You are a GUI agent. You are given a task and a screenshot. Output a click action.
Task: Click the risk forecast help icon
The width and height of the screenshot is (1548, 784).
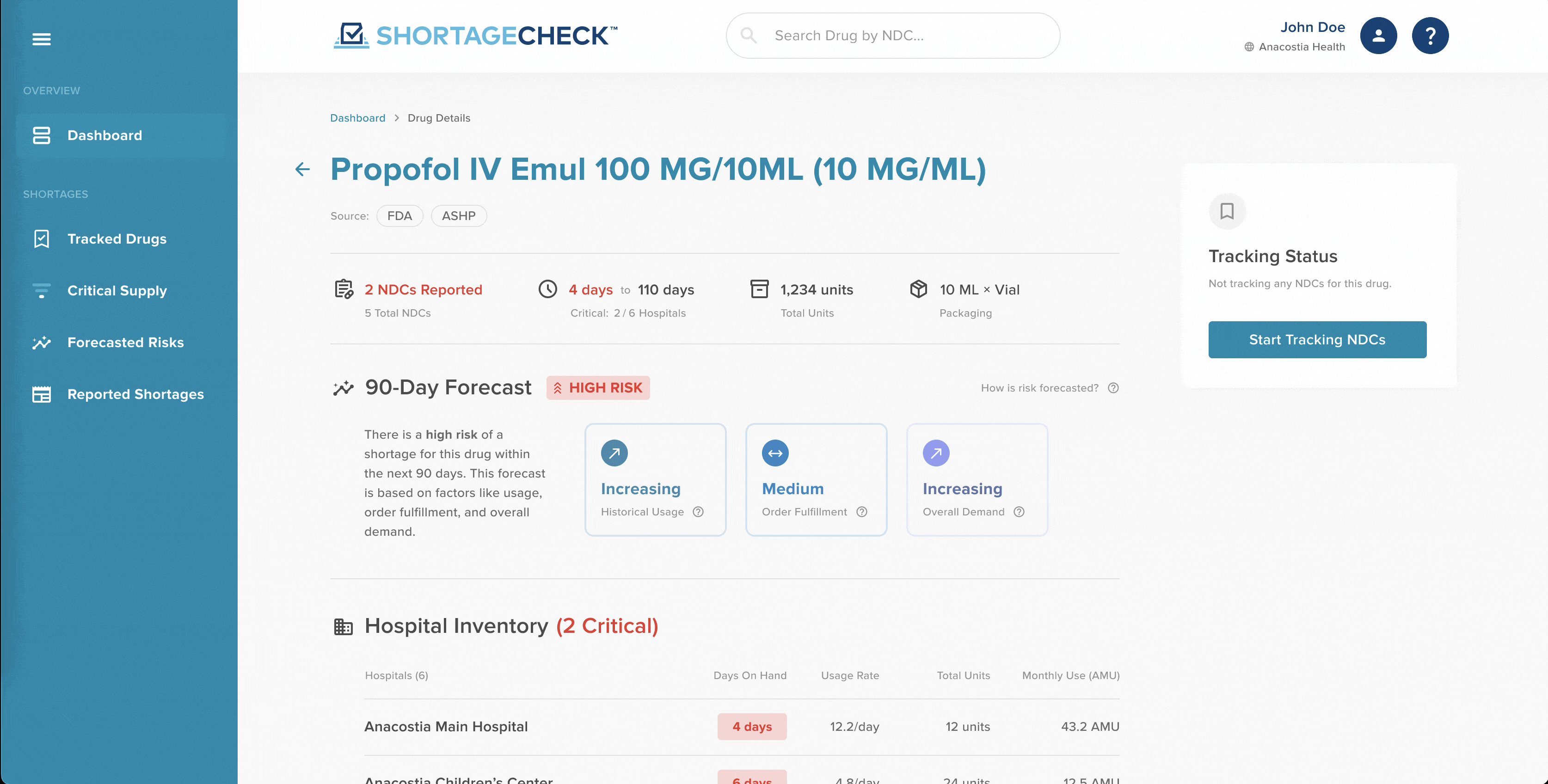[x=1113, y=388]
